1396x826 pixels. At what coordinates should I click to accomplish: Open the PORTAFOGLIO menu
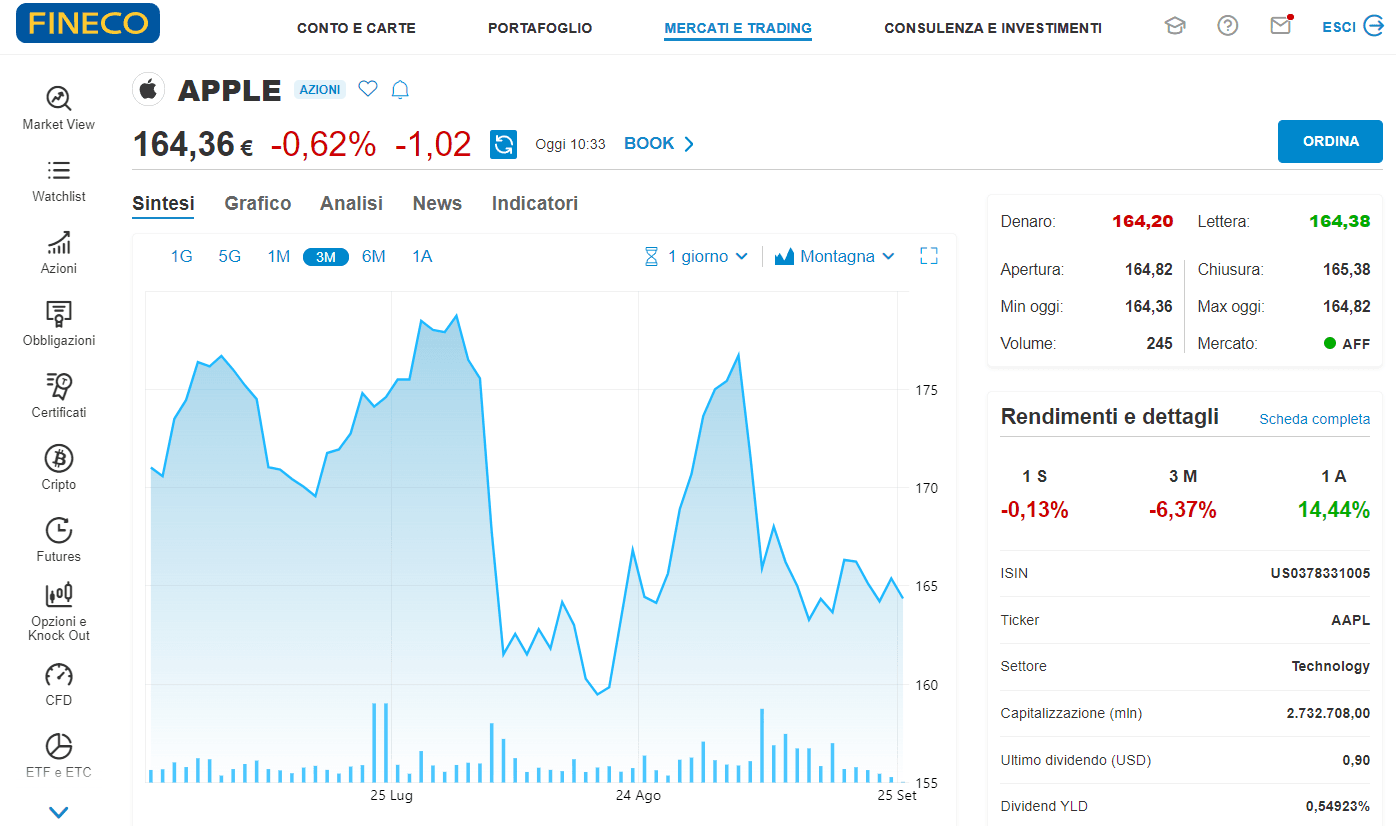pyautogui.click(x=539, y=28)
